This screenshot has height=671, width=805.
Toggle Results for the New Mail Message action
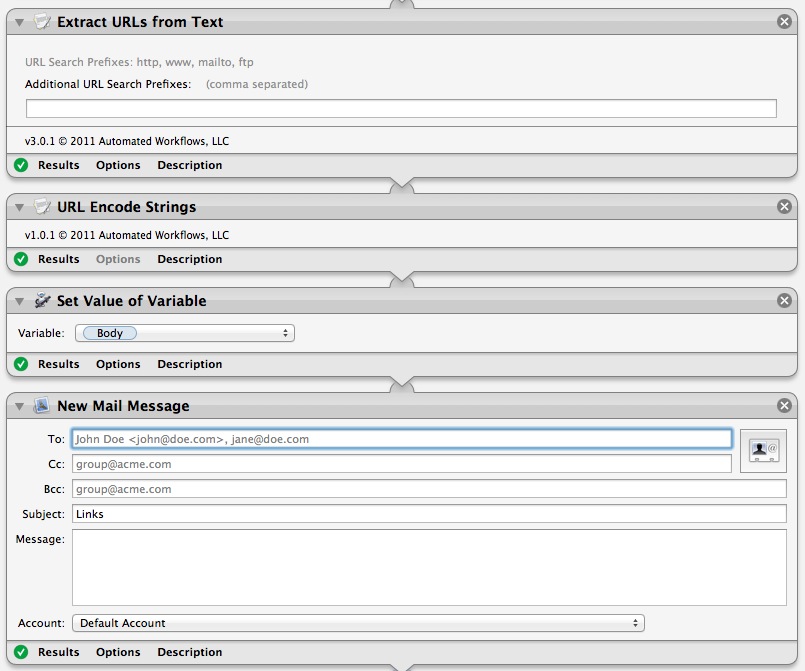58,652
